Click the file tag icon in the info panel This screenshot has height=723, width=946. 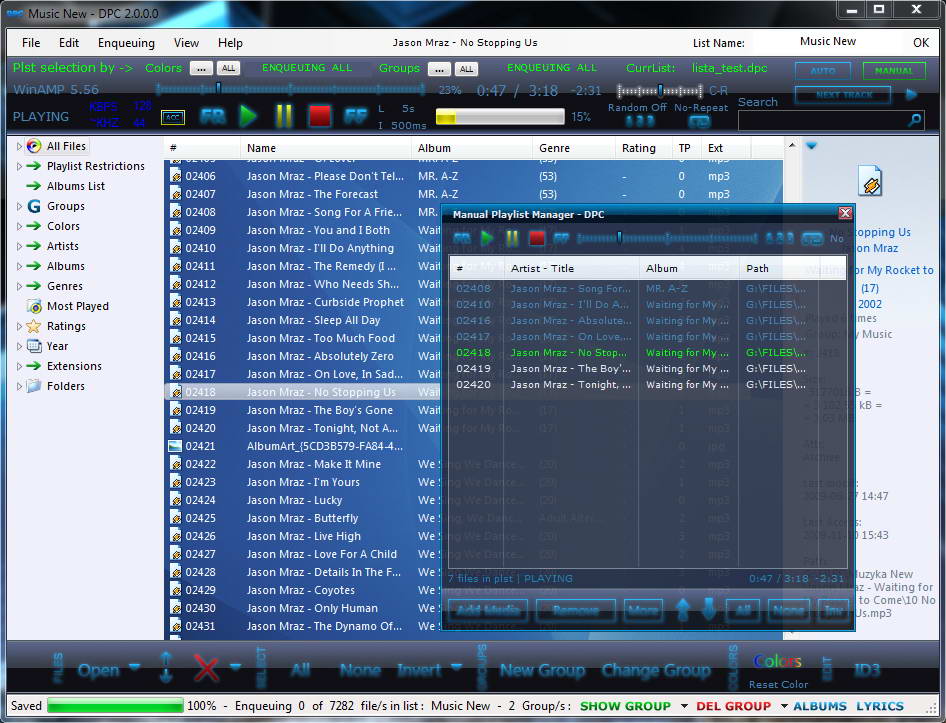[x=870, y=181]
